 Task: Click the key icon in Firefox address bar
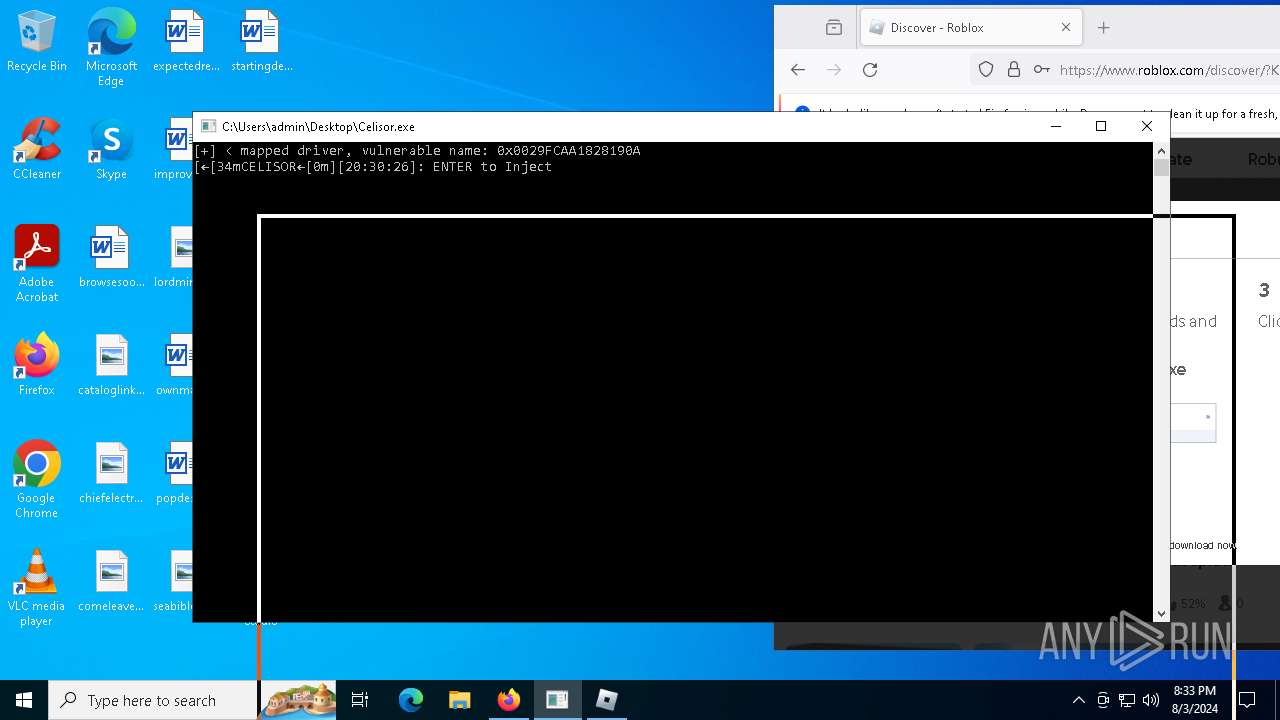[x=1041, y=69]
